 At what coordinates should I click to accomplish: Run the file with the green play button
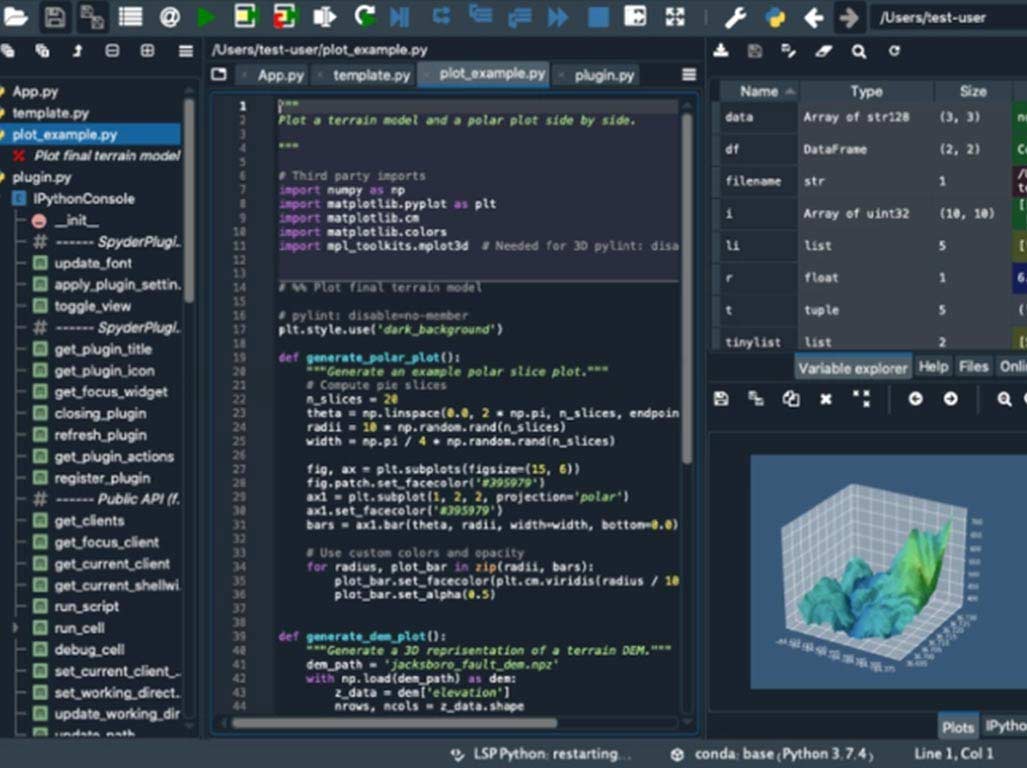tap(206, 17)
